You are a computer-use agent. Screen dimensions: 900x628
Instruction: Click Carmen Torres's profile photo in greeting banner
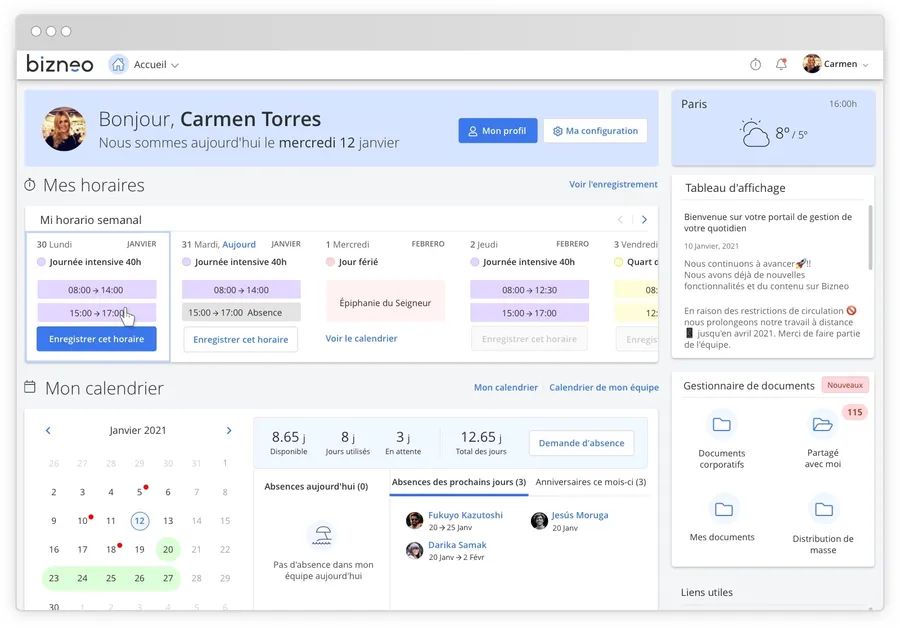[64, 129]
